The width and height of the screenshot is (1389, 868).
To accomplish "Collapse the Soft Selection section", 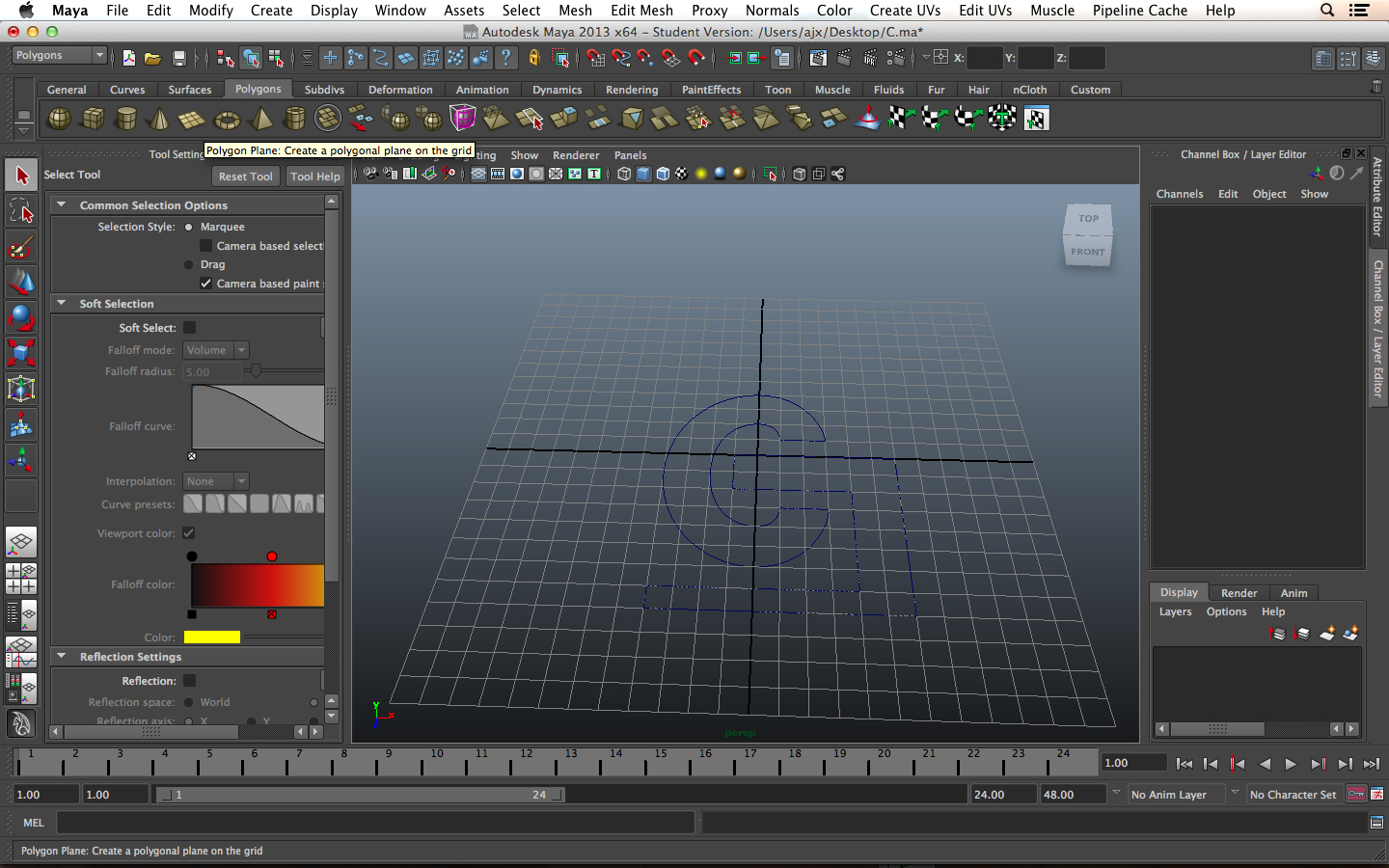I will click(62, 304).
